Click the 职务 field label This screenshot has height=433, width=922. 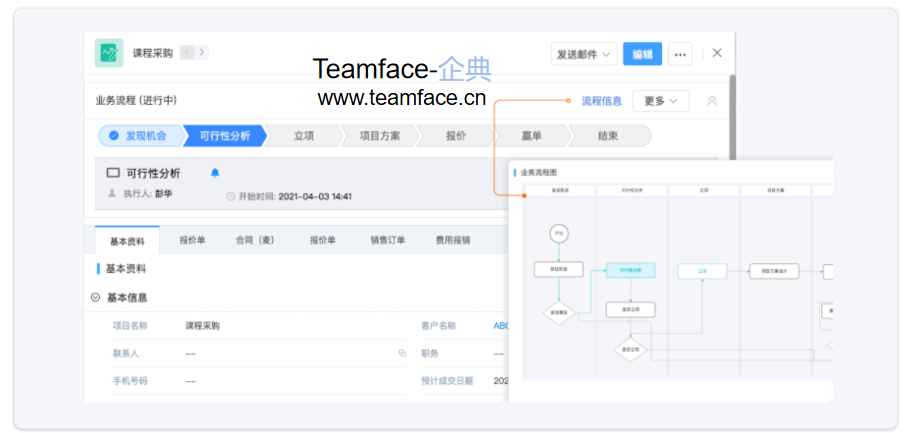pos(430,354)
